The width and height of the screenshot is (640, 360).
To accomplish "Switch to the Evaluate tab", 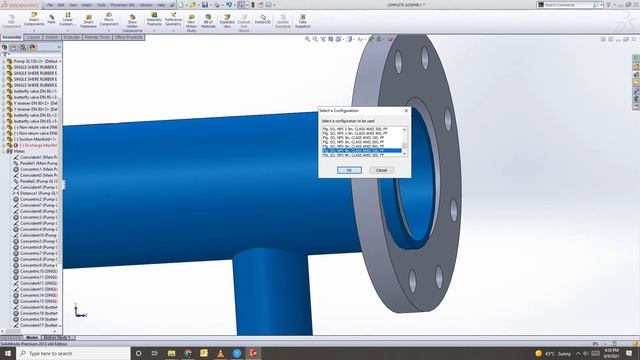I will [x=72, y=37].
